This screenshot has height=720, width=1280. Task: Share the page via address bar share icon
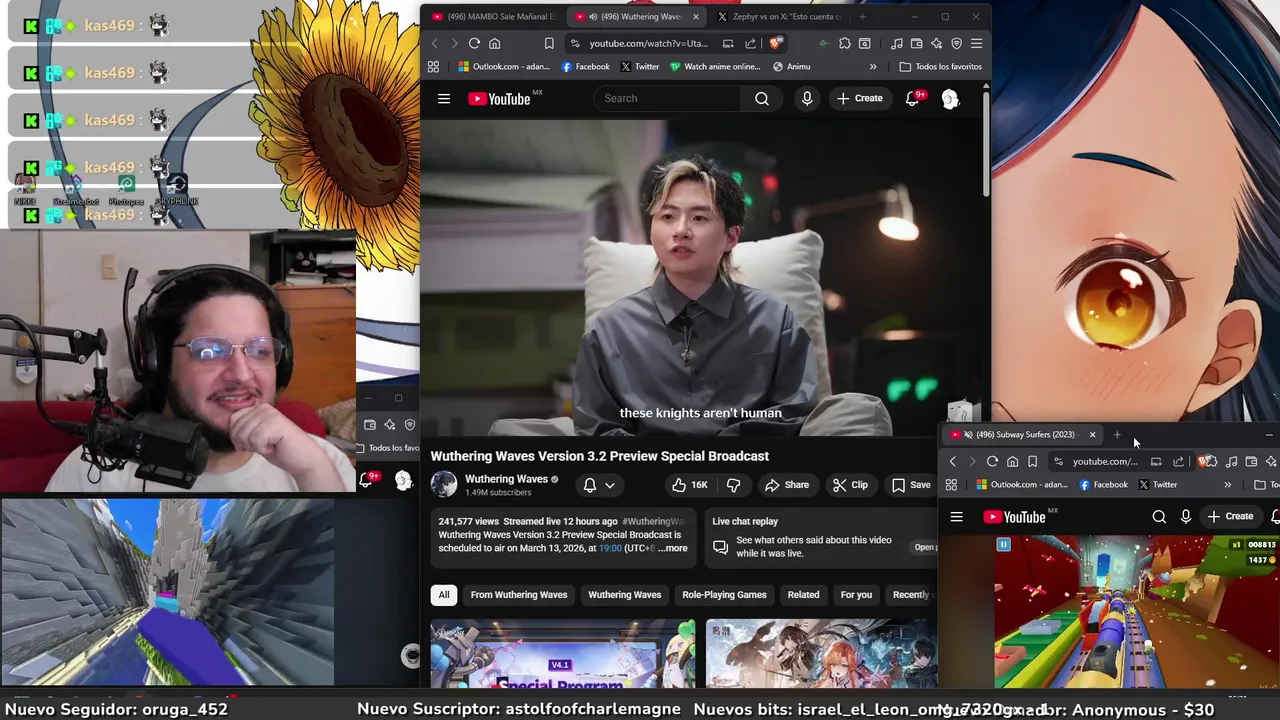pyautogui.click(x=751, y=43)
